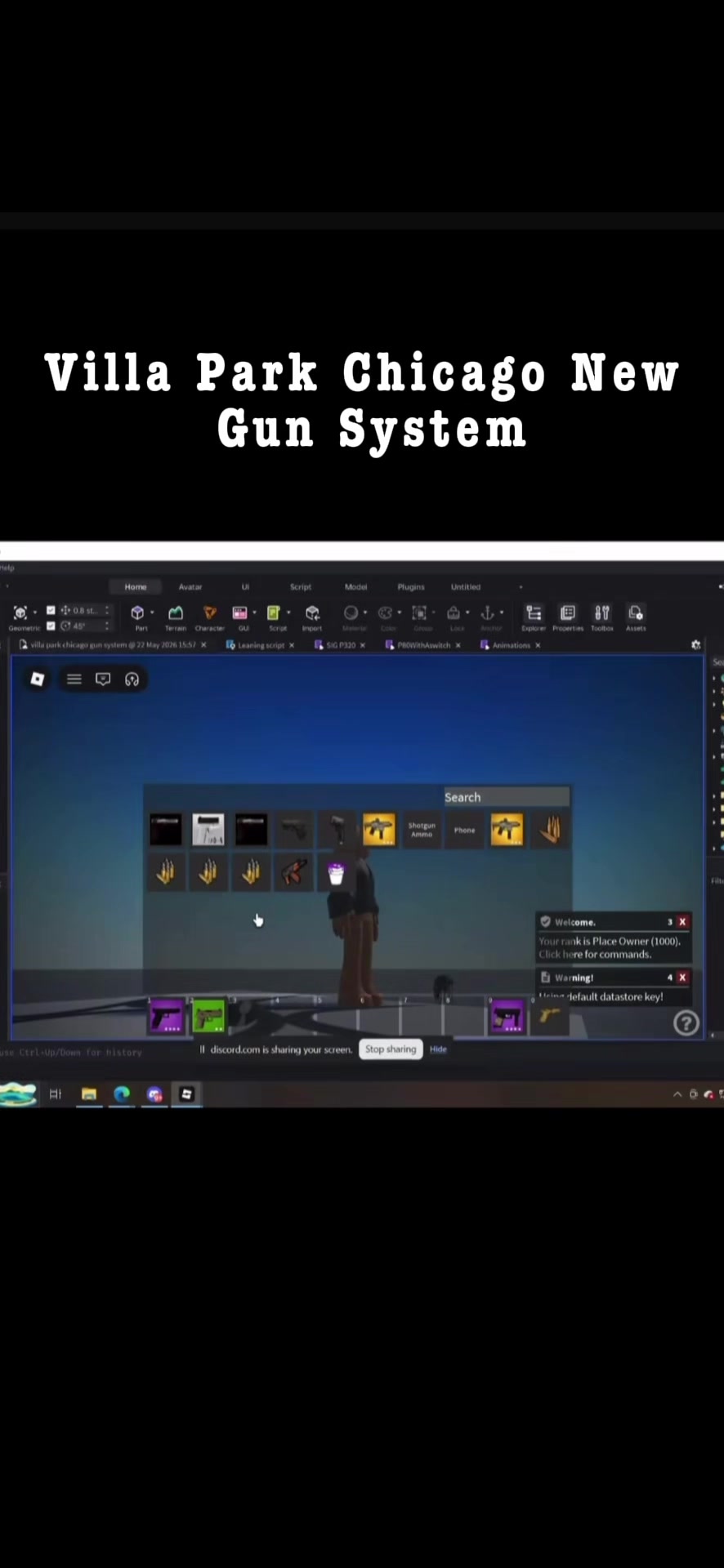
Task: Close the Welcome notification
Action: [x=682, y=922]
